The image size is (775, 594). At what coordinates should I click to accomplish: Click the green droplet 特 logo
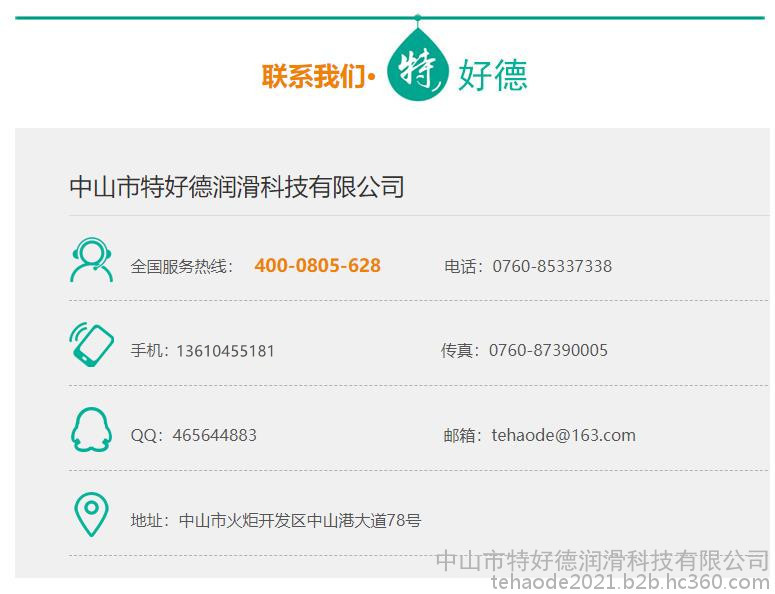[x=419, y=68]
